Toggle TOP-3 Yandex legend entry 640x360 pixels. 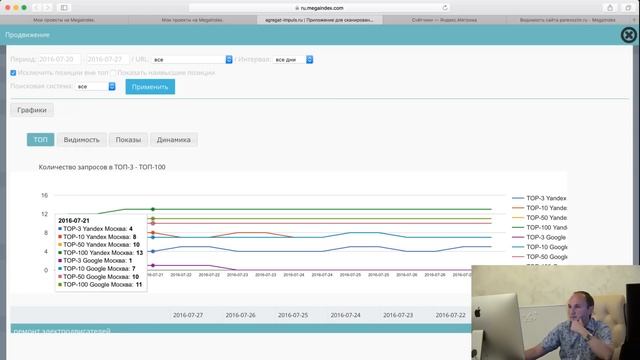pyautogui.click(x=539, y=198)
